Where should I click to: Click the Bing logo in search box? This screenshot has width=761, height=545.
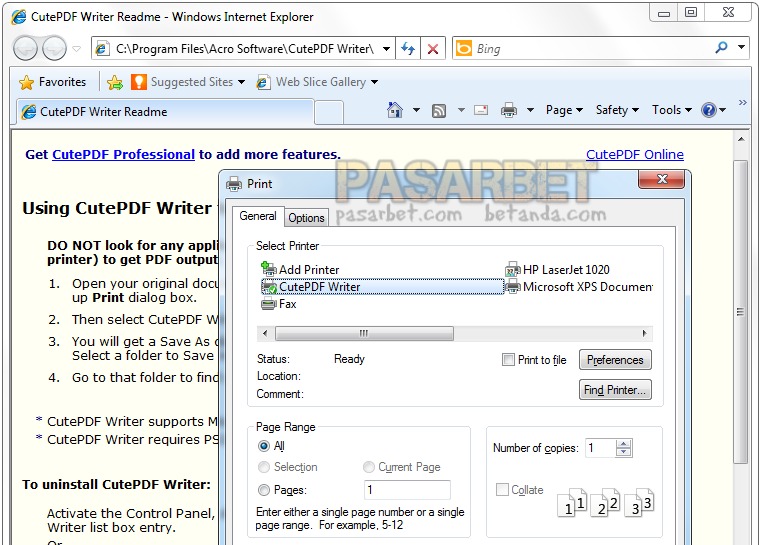(x=464, y=48)
